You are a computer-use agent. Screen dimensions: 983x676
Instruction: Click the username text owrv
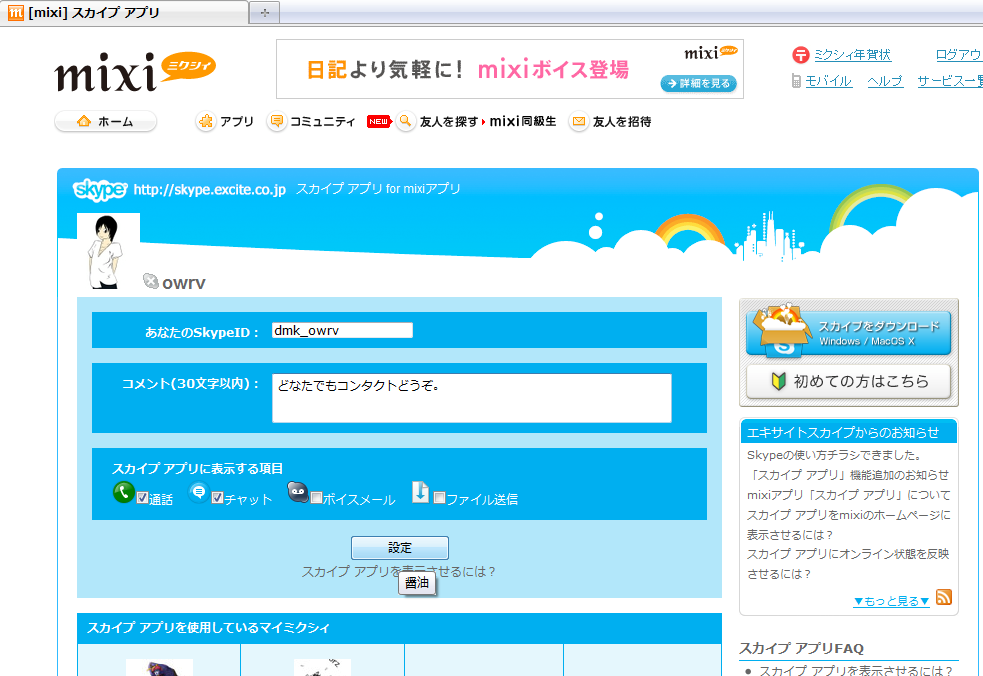[184, 283]
